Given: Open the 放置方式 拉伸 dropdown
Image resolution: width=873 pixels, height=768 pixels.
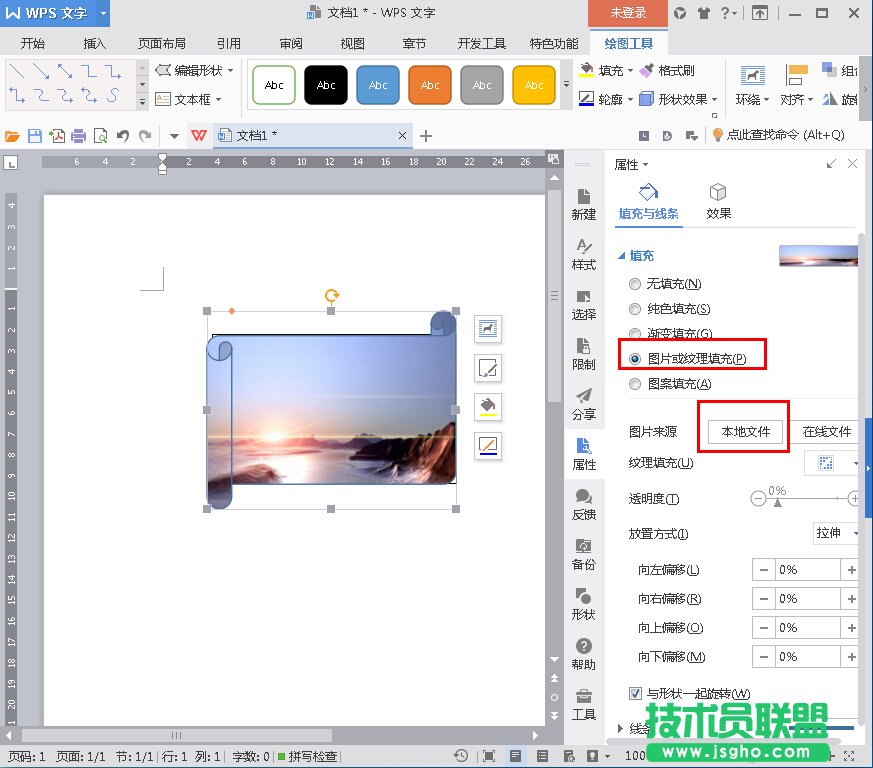Looking at the screenshot, I should pyautogui.click(x=837, y=533).
